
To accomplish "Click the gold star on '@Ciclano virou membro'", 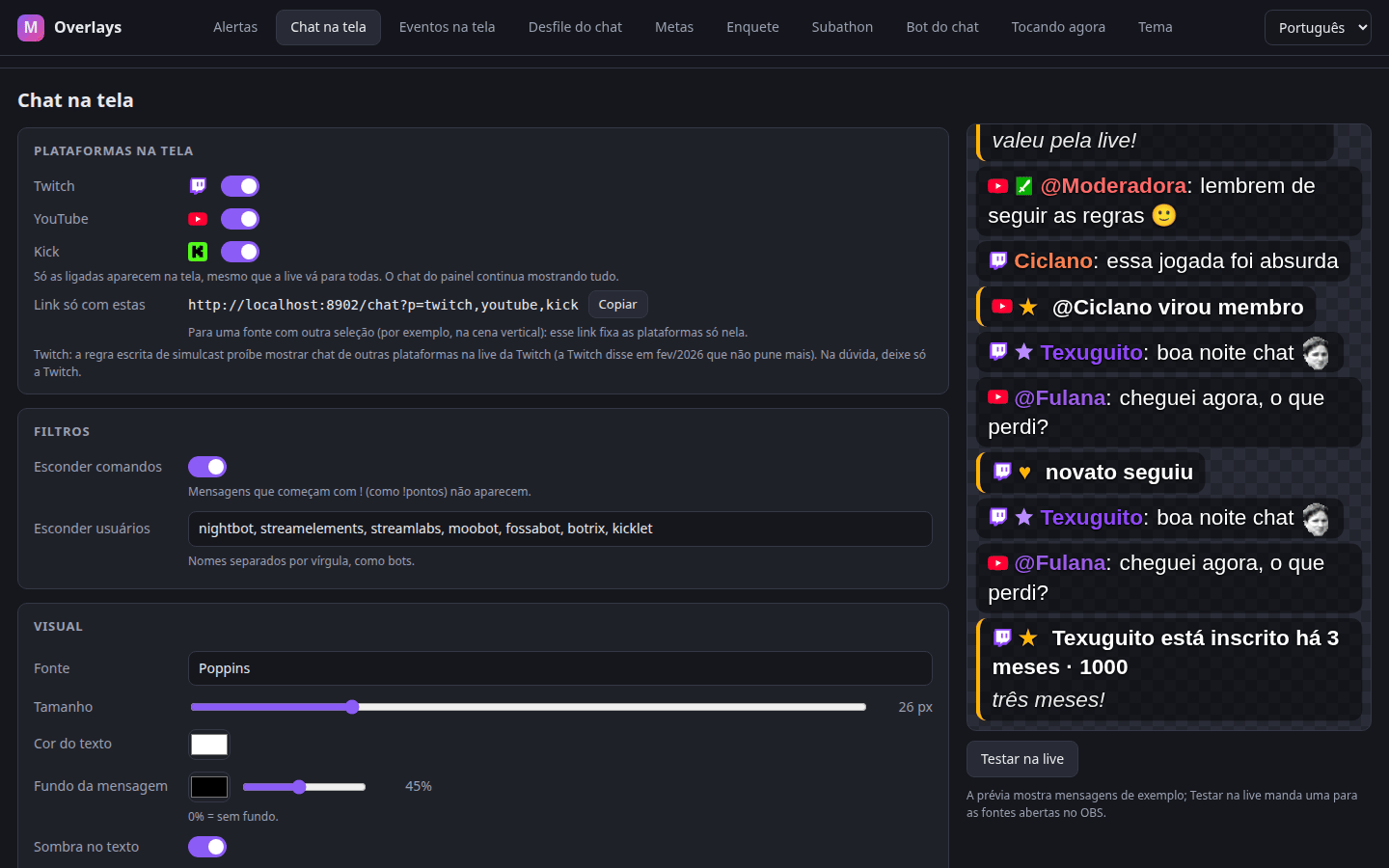I will [1028, 307].
